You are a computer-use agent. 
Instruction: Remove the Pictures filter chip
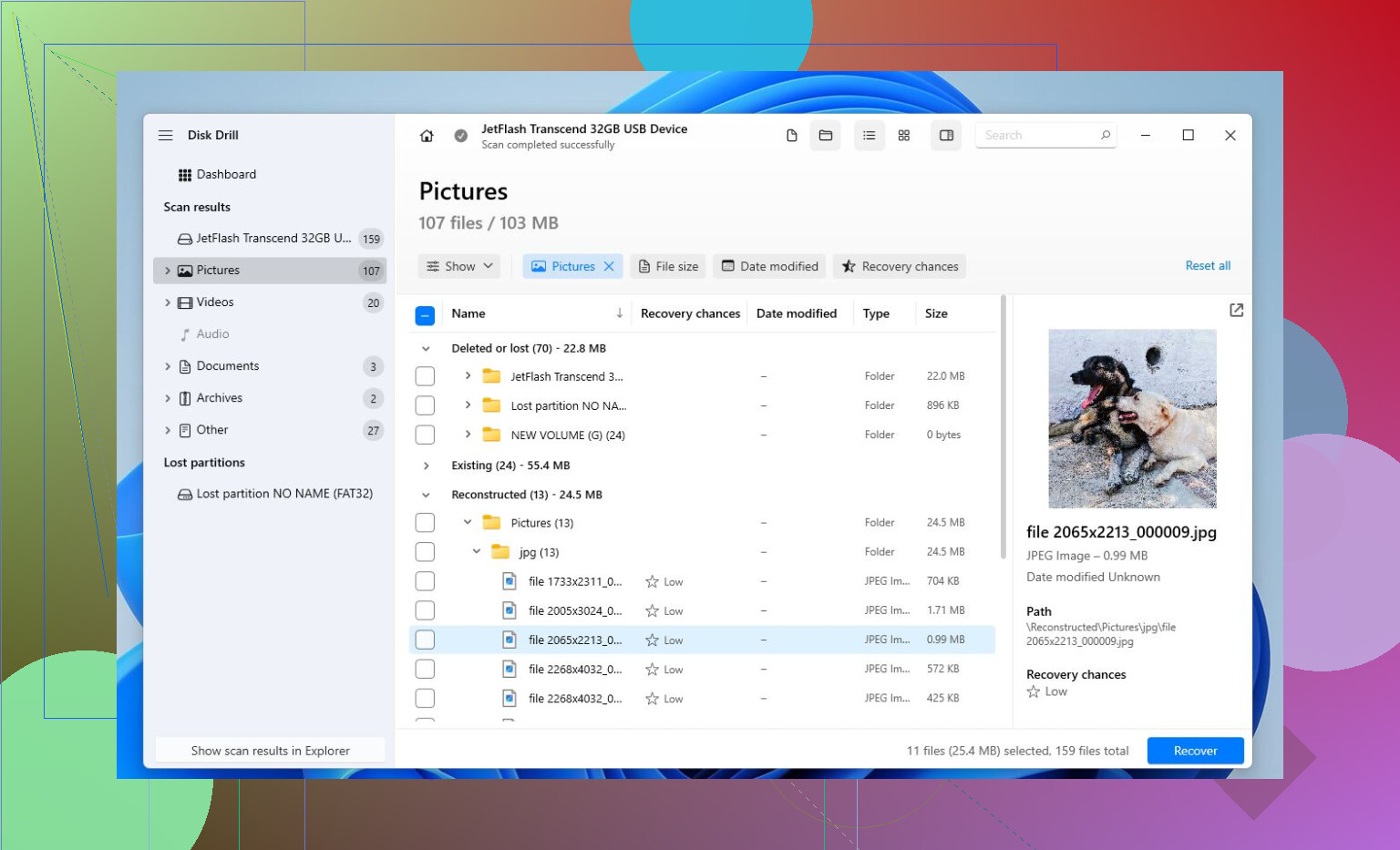pos(610,266)
